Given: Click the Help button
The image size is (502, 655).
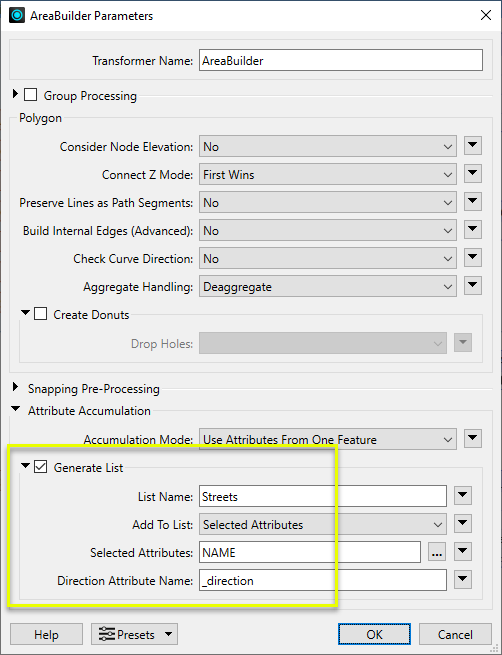Looking at the screenshot, I should point(46,635).
